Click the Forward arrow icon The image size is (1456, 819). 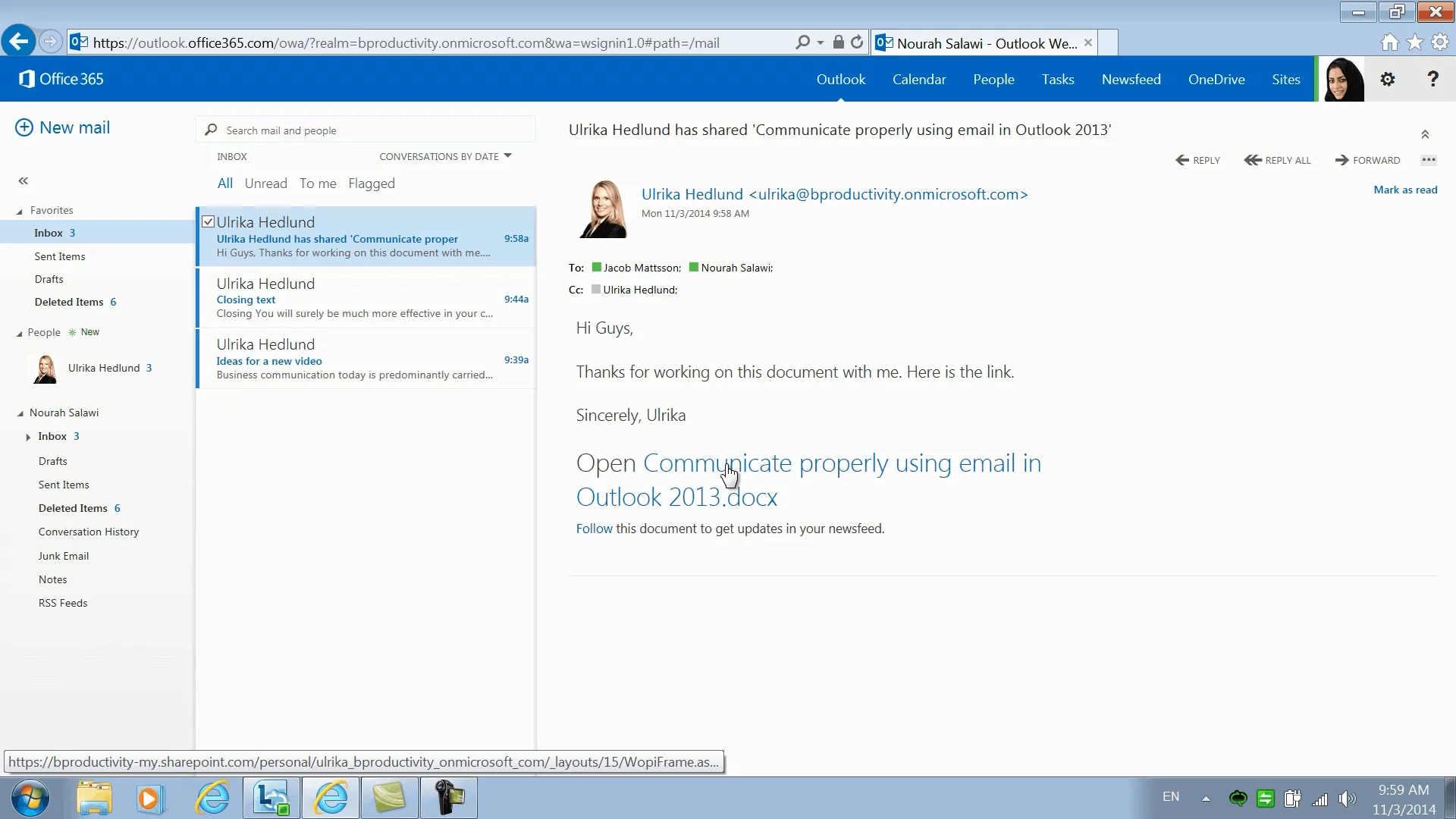click(1341, 160)
